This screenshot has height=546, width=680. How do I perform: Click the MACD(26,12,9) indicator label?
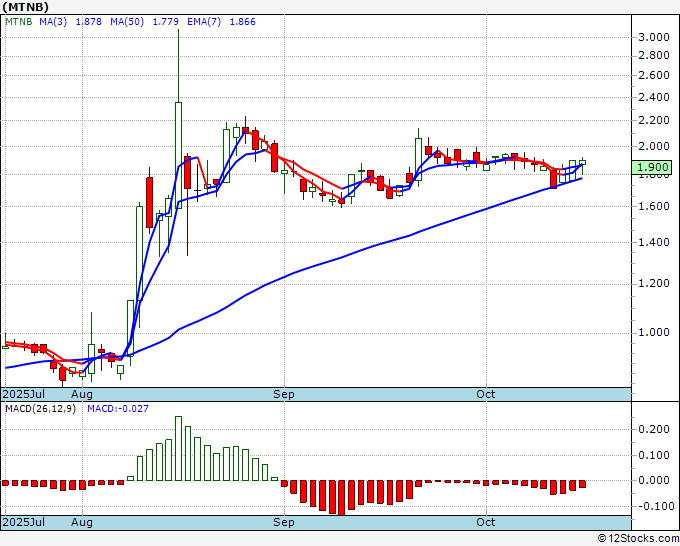40,409
